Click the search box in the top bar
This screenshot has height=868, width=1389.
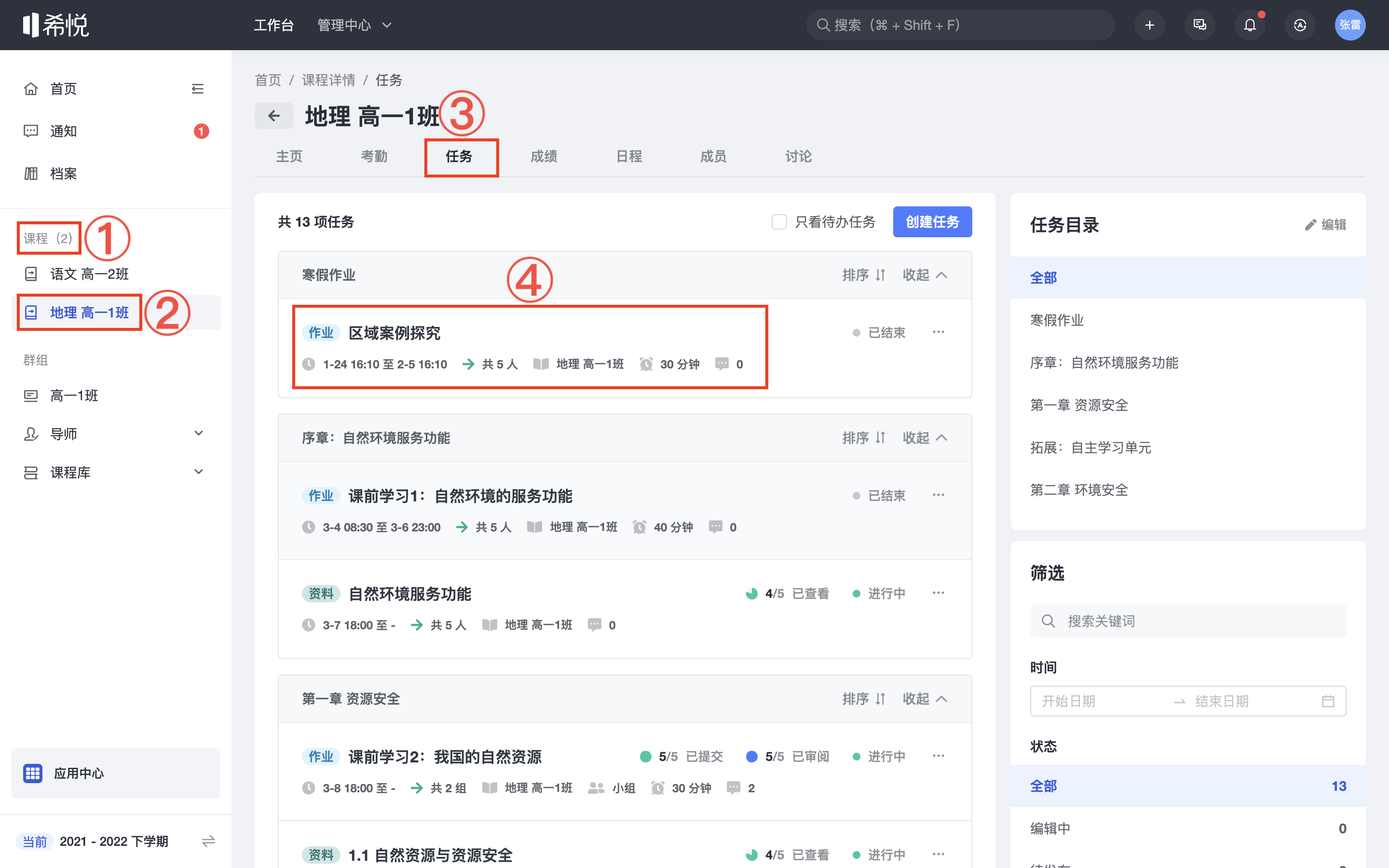click(960, 25)
